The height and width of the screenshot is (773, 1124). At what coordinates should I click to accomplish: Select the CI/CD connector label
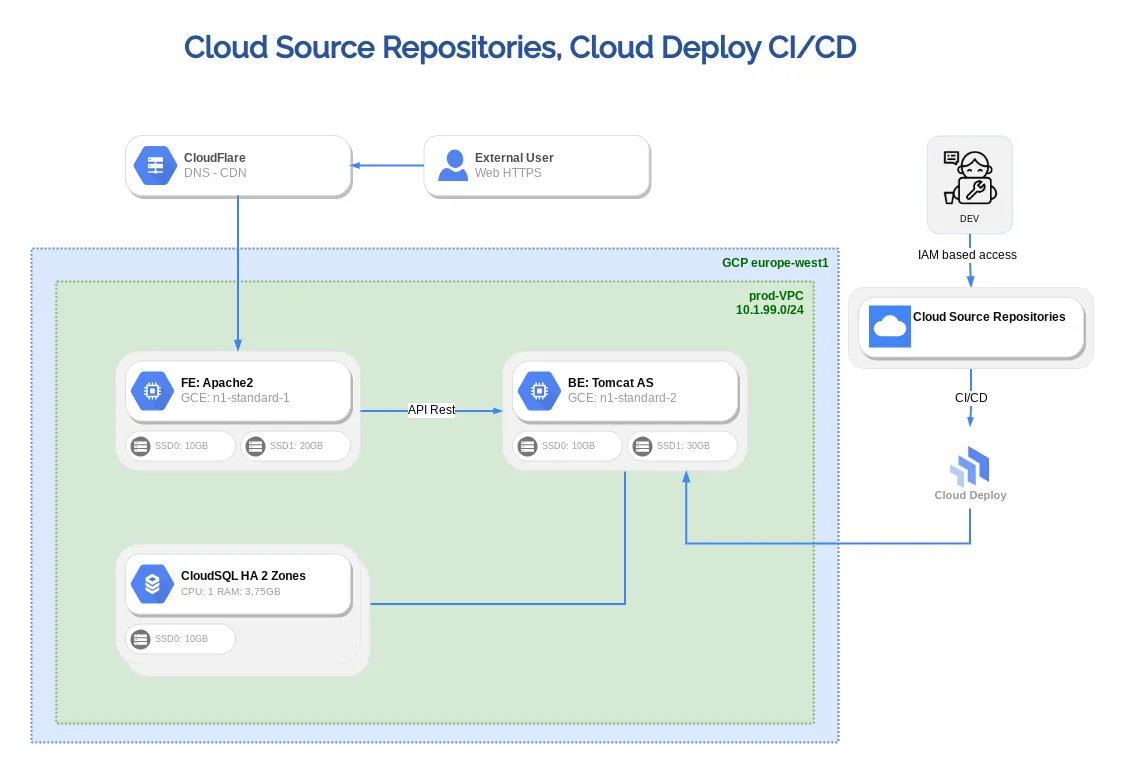tap(971, 397)
